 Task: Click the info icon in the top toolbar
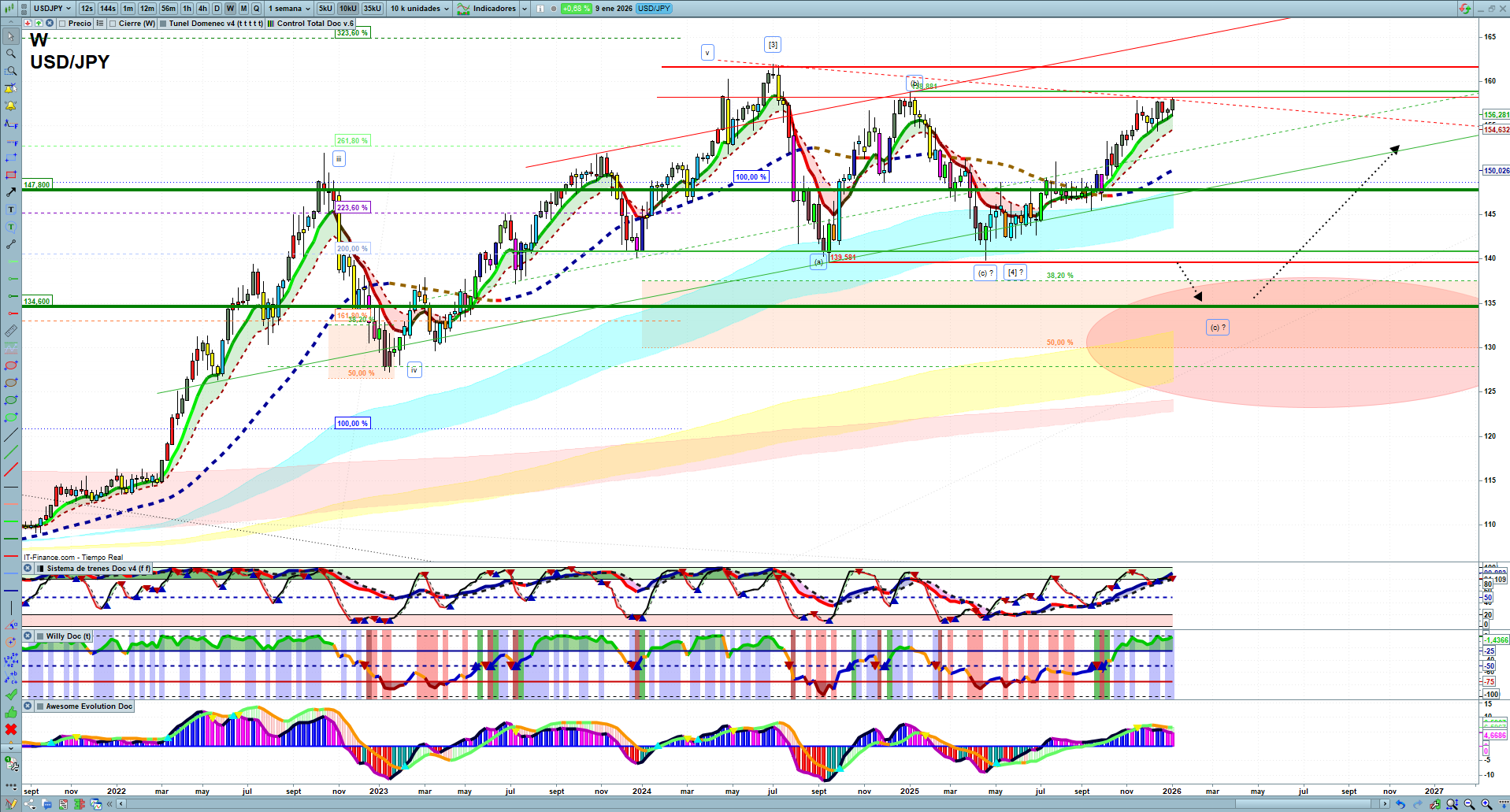click(540, 9)
